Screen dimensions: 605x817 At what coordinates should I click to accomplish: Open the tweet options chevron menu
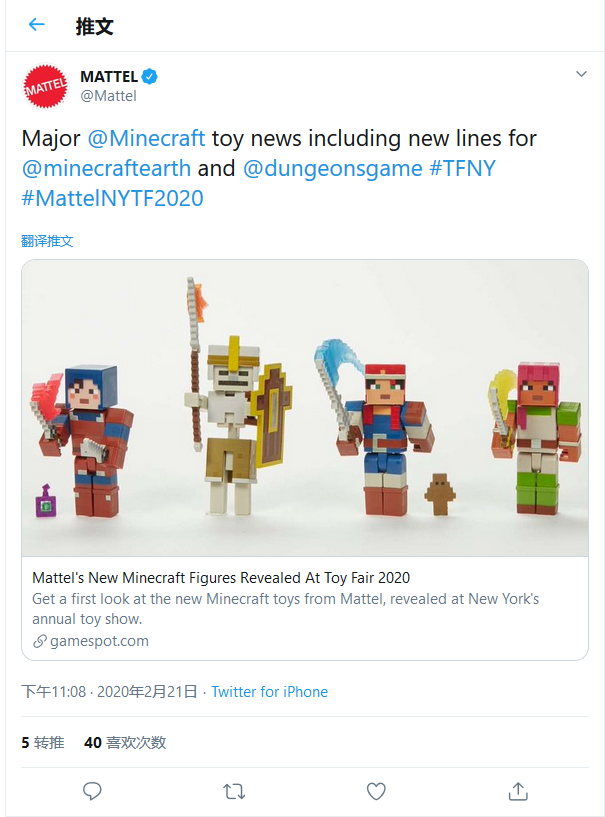[581, 75]
